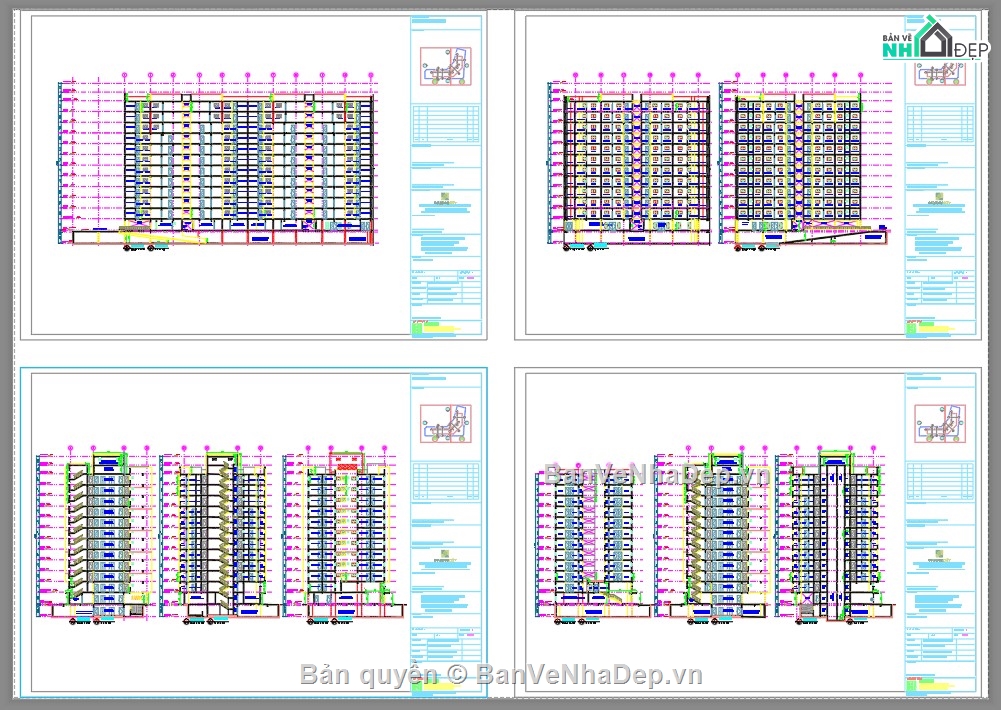The image size is (1001, 710).
Task: Click company logo in bottom-left sheet title block
Action: [446, 556]
